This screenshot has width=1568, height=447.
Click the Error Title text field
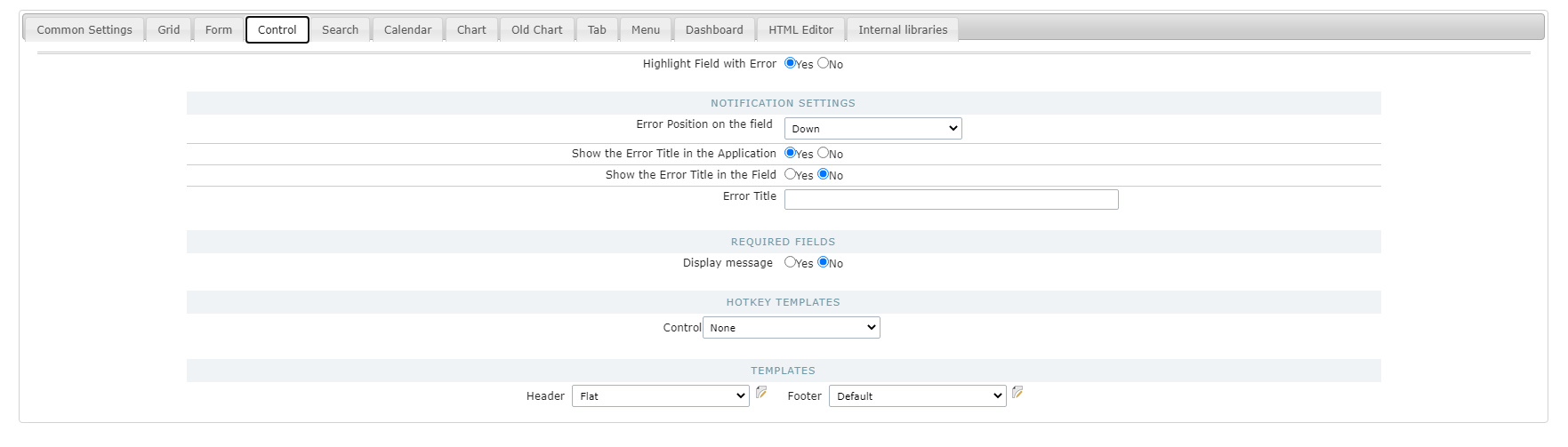point(951,199)
